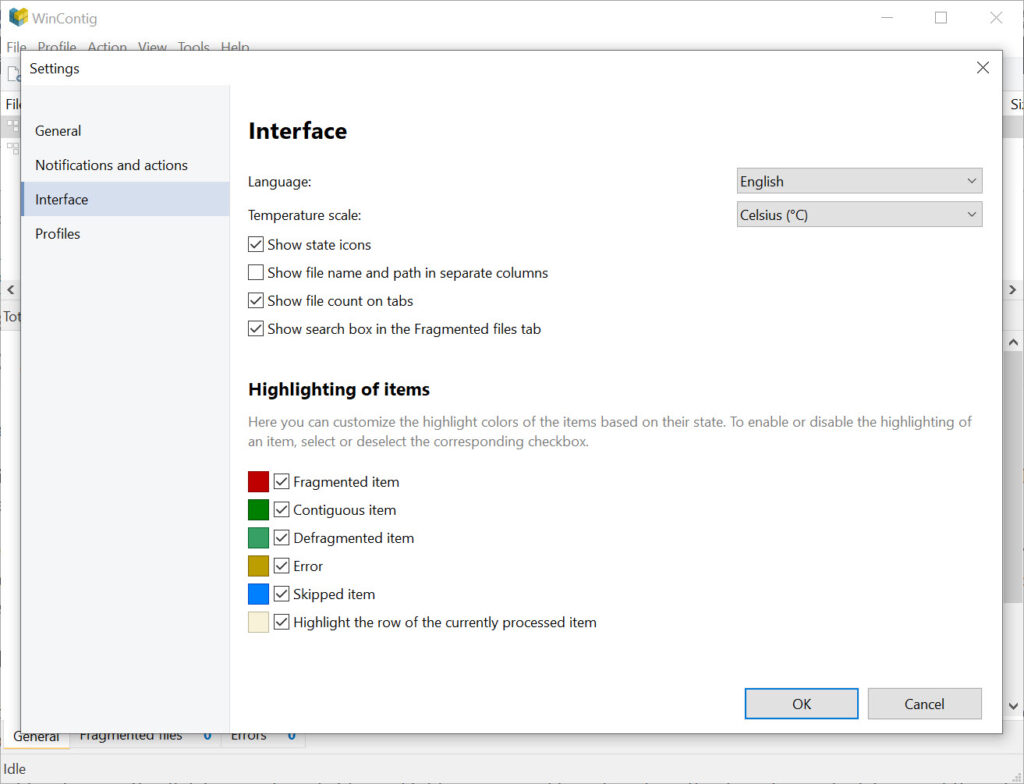
Task: Click the scroll down arrow in WinContig
Action: [1013, 706]
